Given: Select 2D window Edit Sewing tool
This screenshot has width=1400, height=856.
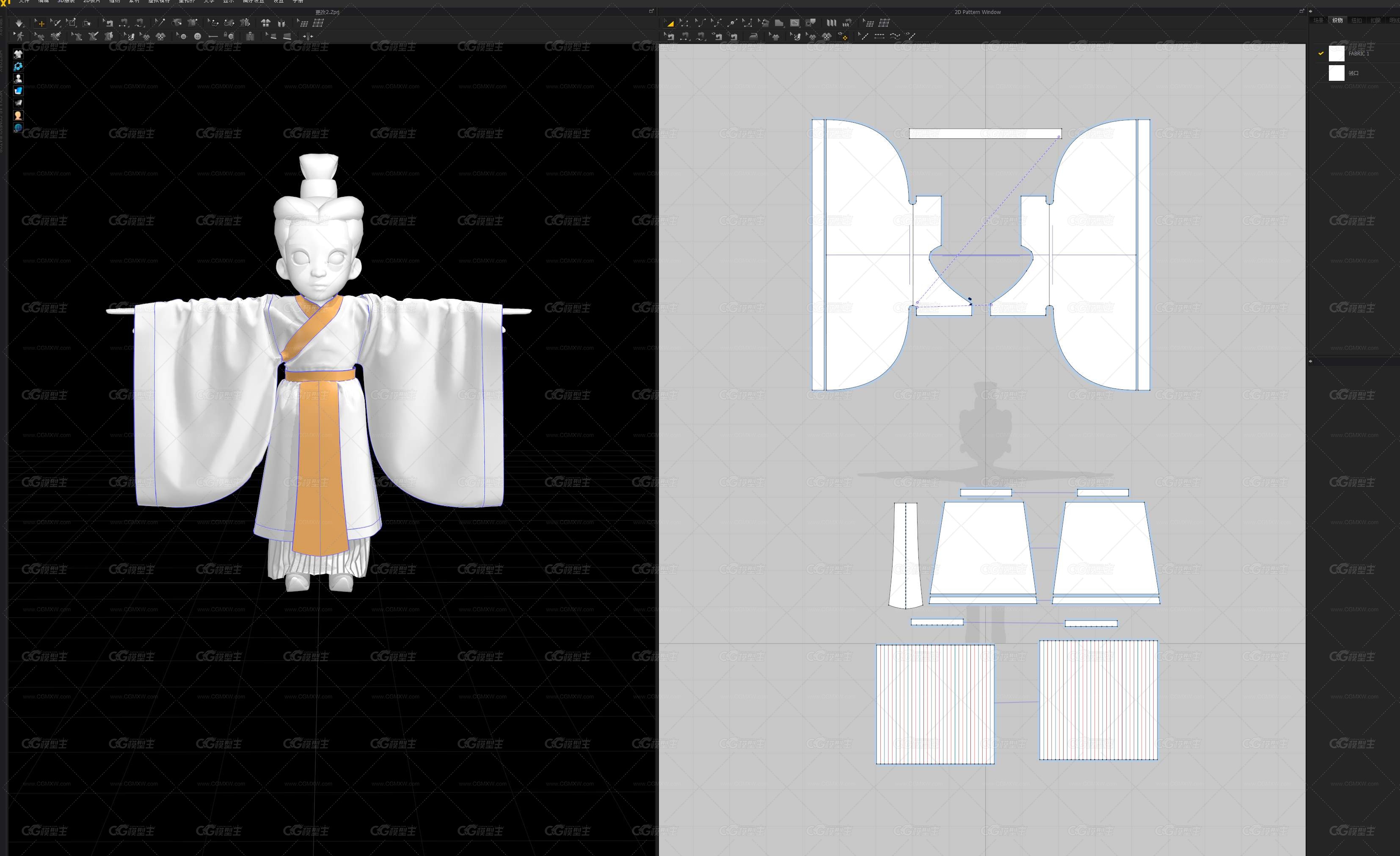Looking at the screenshot, I should point(670,36).
